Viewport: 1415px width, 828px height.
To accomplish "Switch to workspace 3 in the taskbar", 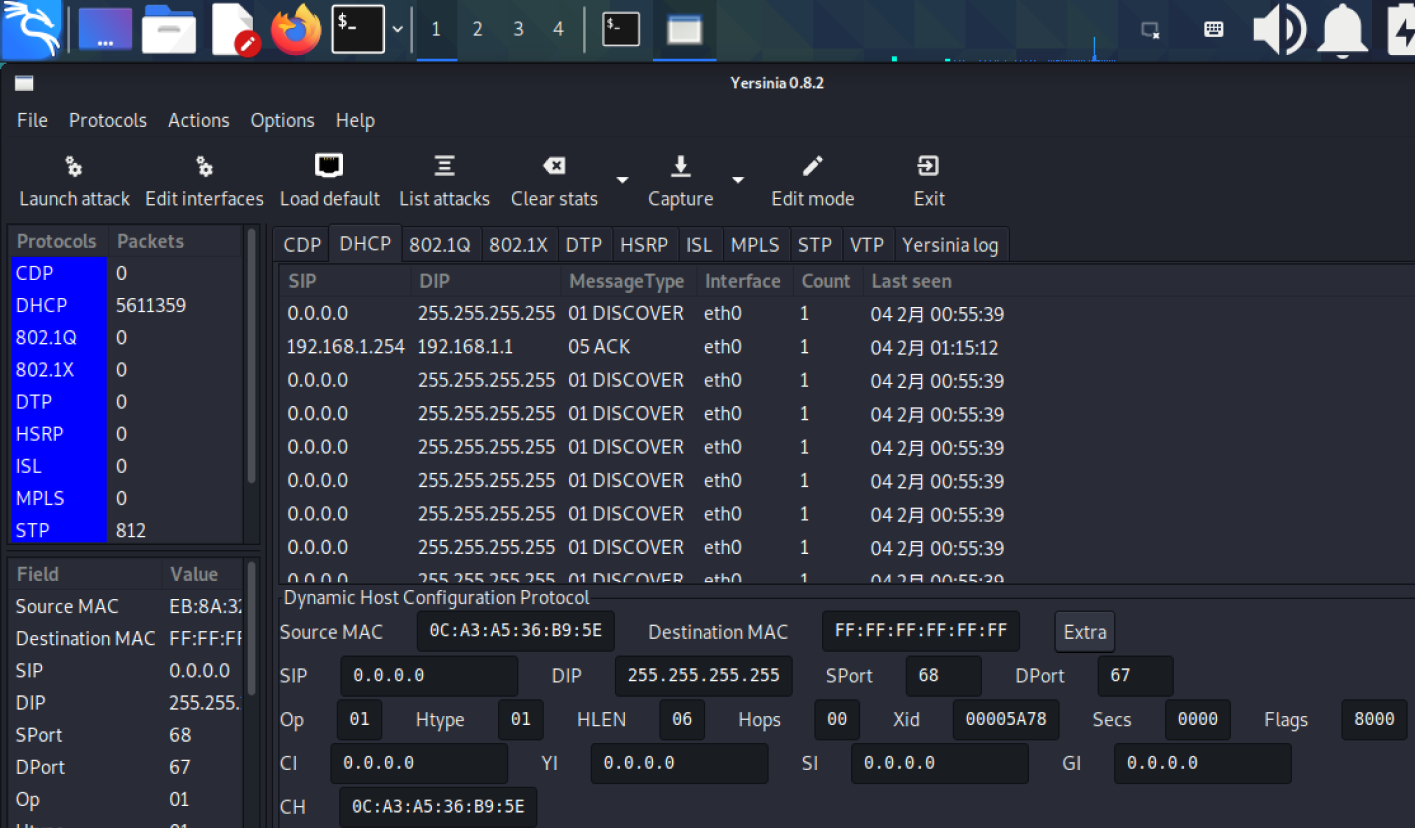I will pyautogui.click(x=518, y=30).
